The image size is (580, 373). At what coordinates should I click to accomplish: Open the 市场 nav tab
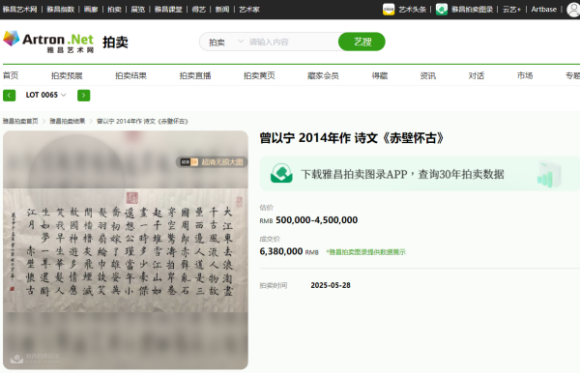point(525,75)
